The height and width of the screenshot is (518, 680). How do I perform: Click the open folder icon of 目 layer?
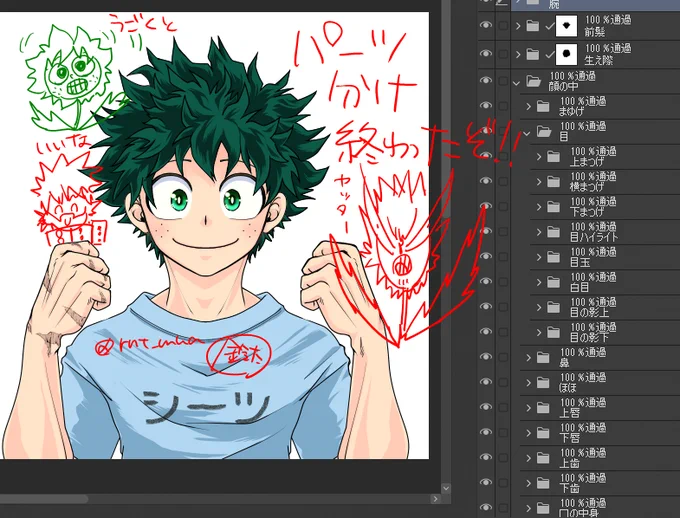pos(544,131)
